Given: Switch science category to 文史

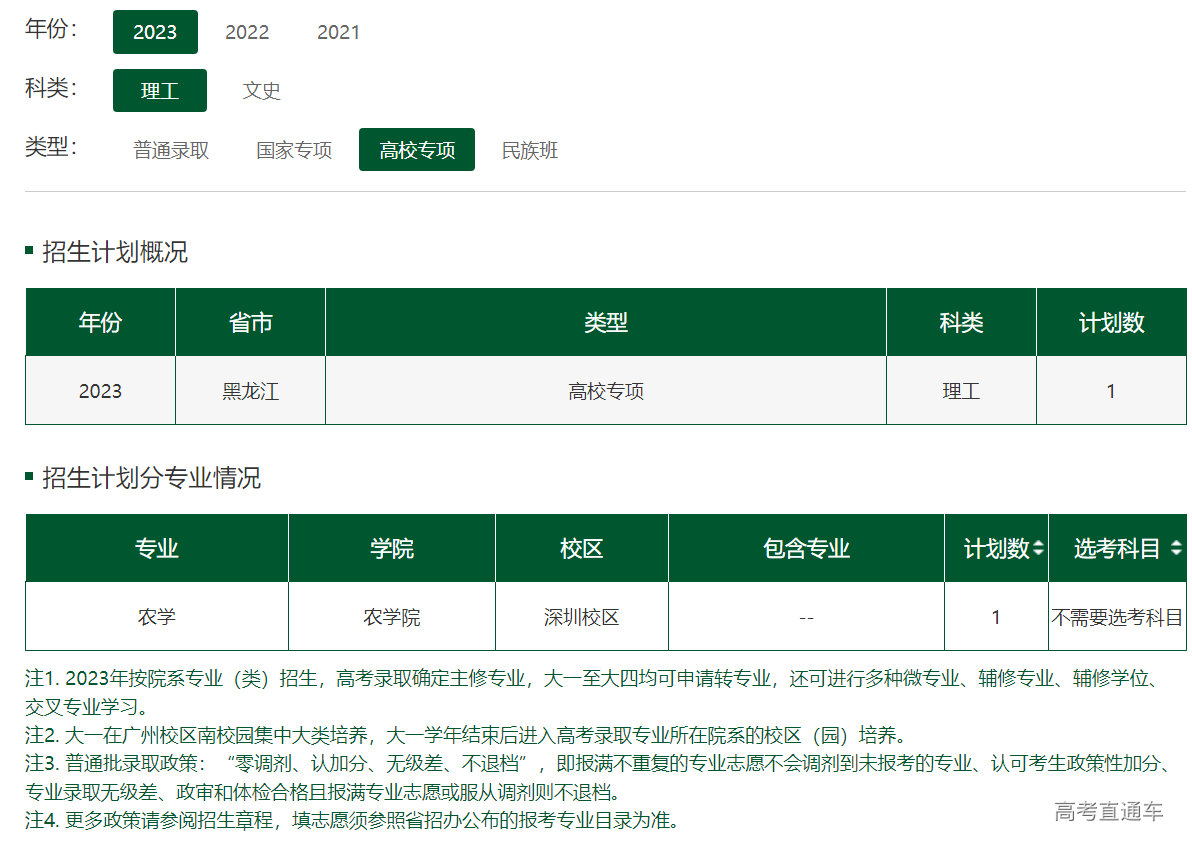Looking at the screenshot, I should pos(261,91).
